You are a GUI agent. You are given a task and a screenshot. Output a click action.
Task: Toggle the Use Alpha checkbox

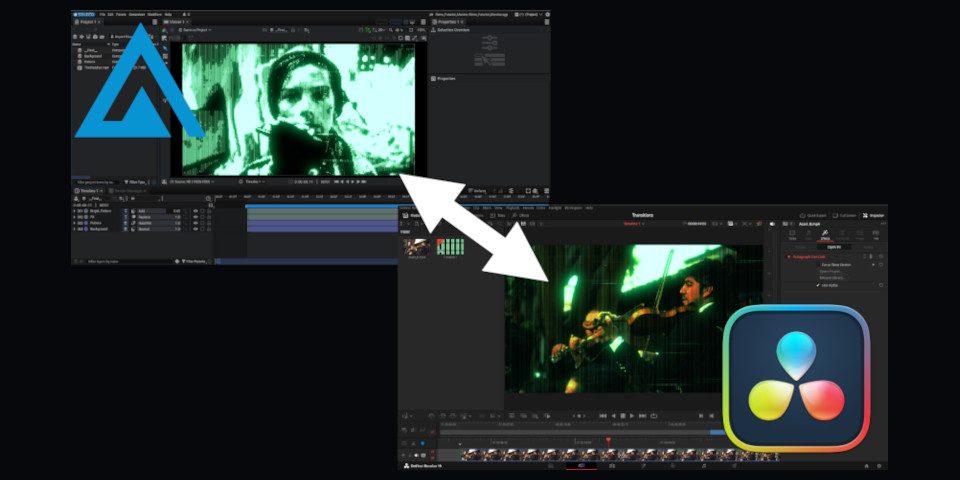(818, 285)
